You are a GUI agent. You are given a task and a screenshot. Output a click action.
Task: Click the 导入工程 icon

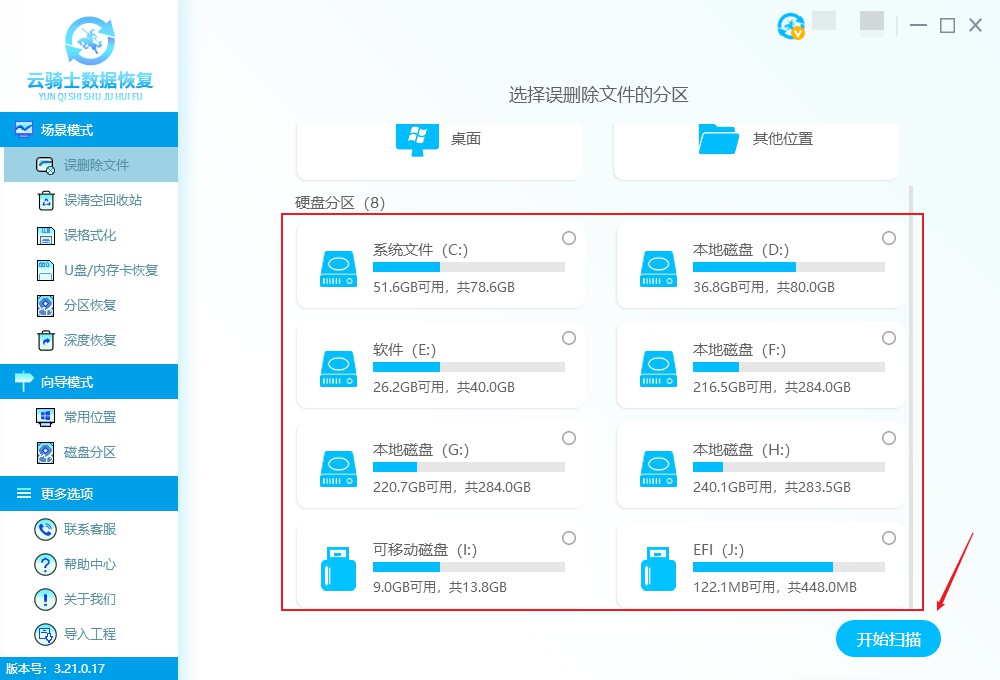coord(45,634)
